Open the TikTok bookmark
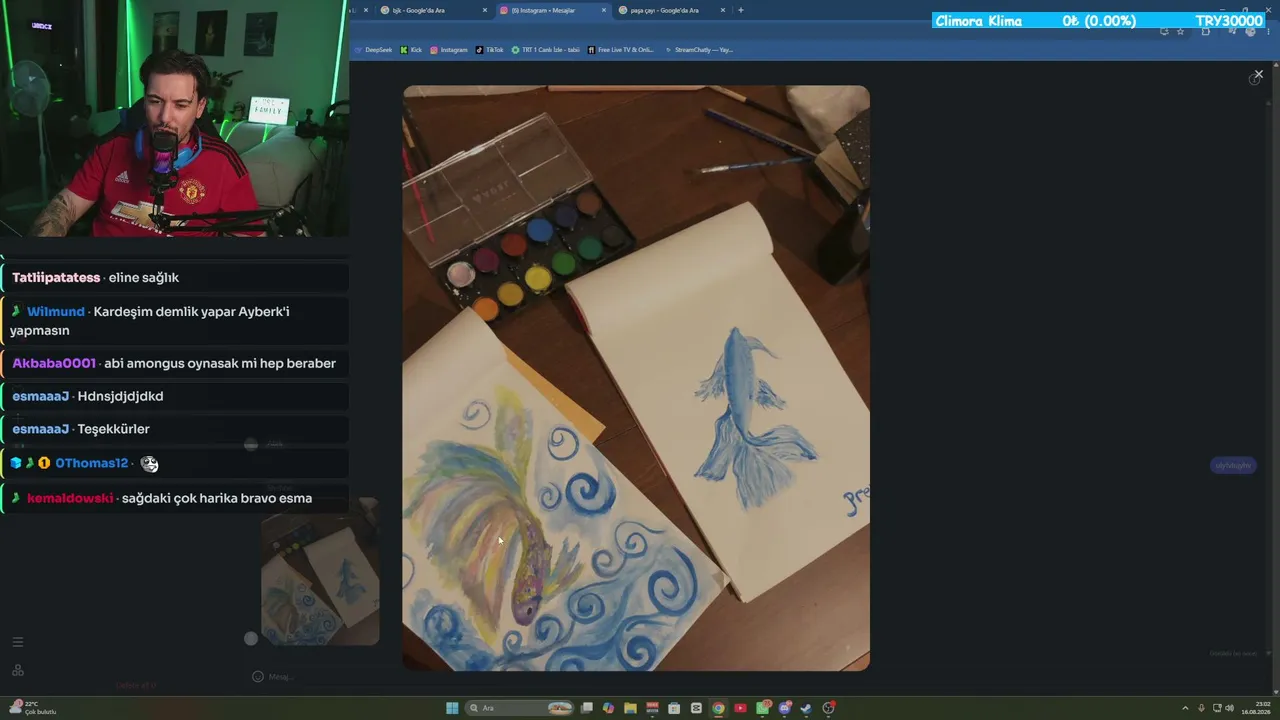Viewport: 1280px width, 720px height. click(x=490, y=49)
